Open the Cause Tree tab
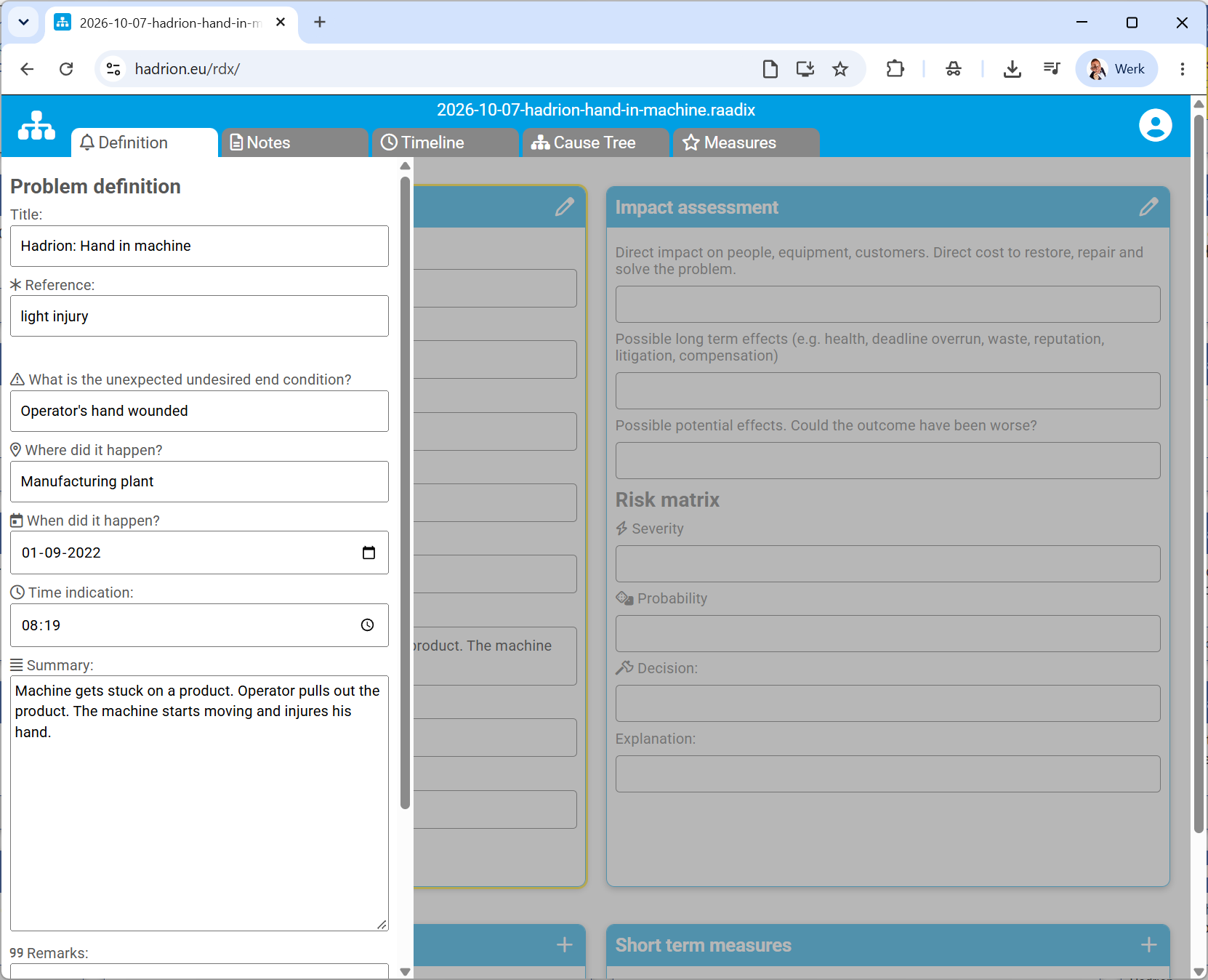This screenshot has height=980, width=1208. click(595, 142)
